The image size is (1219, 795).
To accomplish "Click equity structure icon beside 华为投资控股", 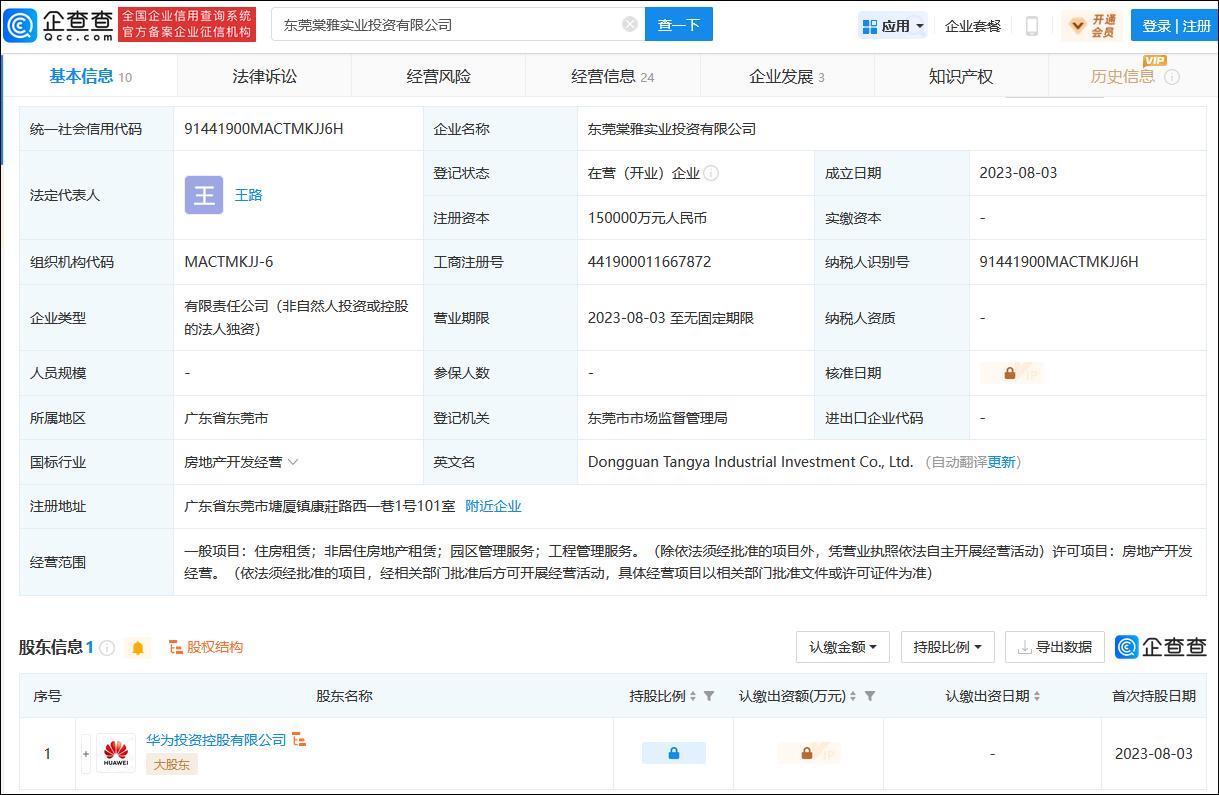I will click(x=299, y=740).
